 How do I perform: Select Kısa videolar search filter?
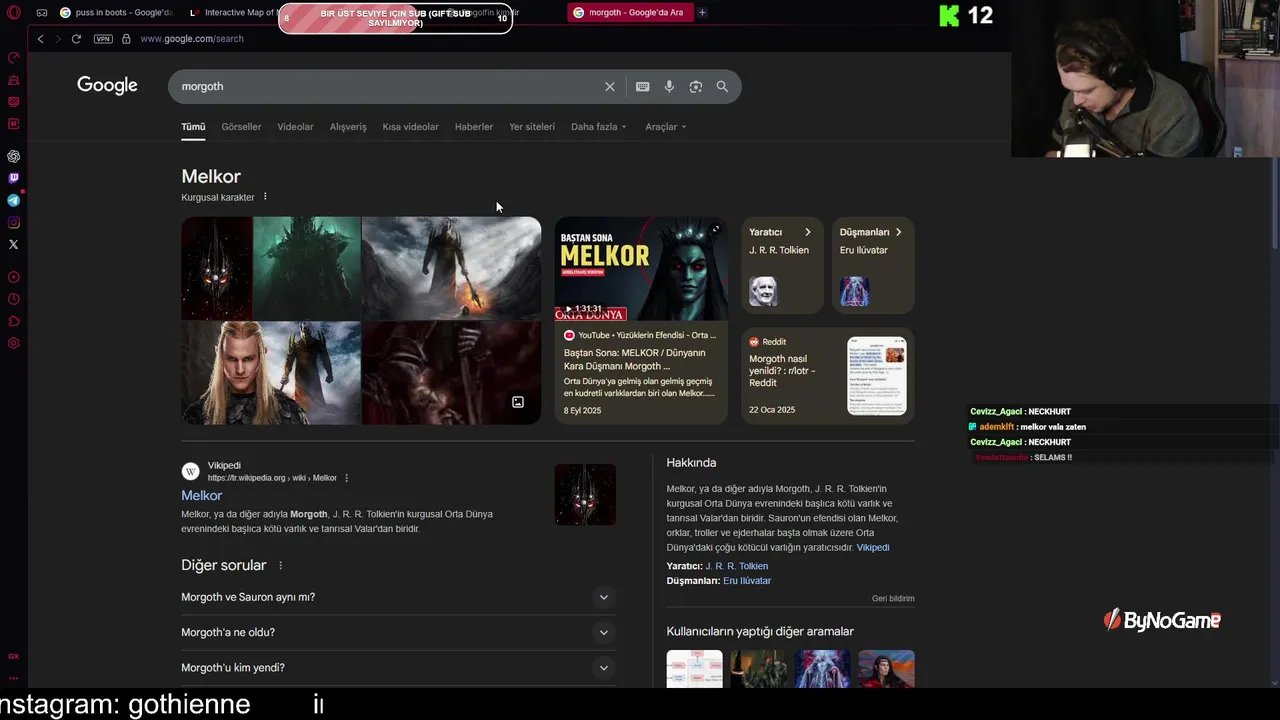(x=410, y=127)
